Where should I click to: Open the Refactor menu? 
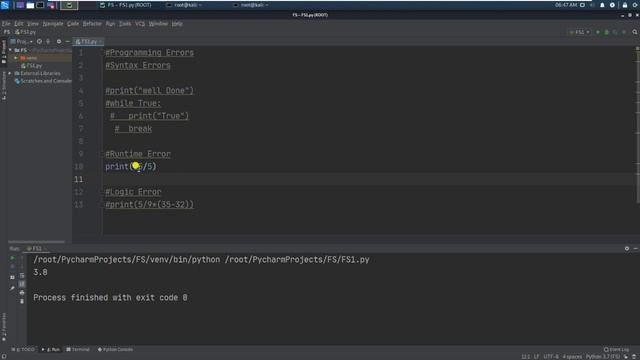(x=92, y=24)
